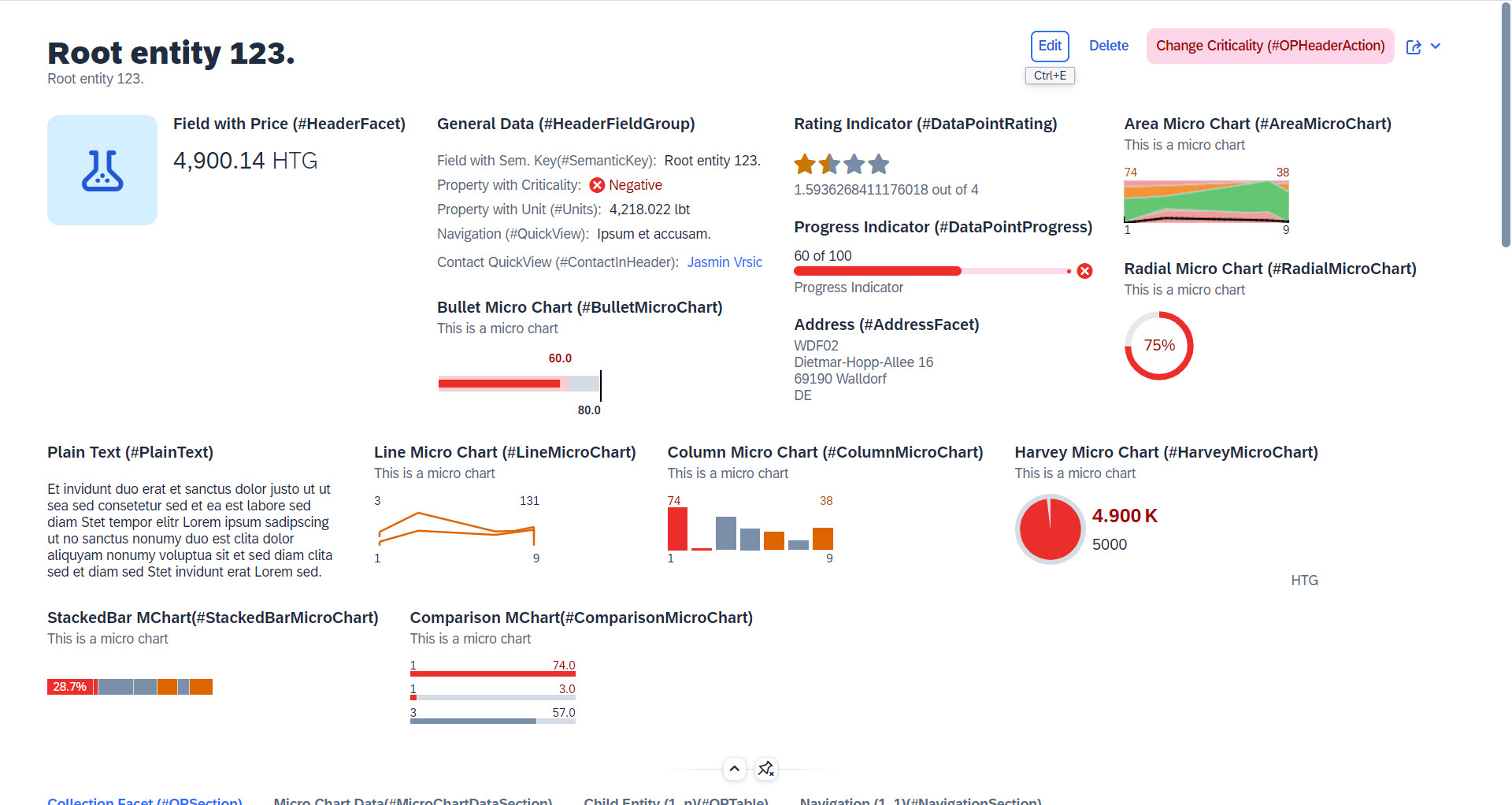Click the Harvey micro chart pie

point(1050,529)
